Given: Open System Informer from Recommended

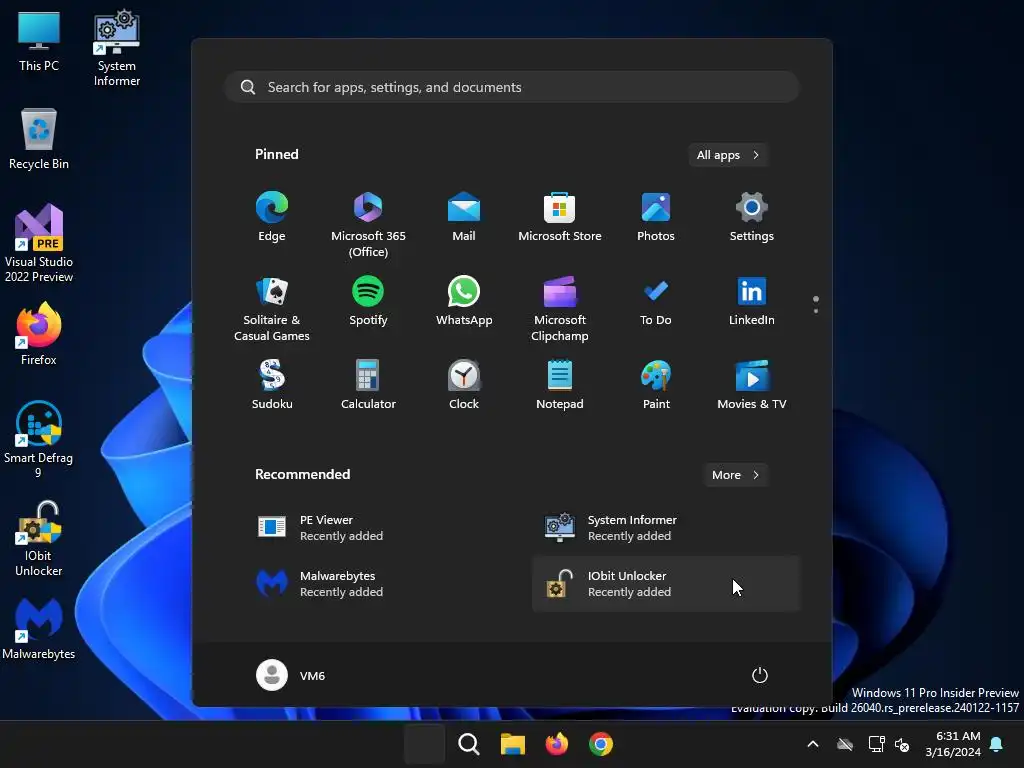Looking at the screenshot, I should [666, 528].
